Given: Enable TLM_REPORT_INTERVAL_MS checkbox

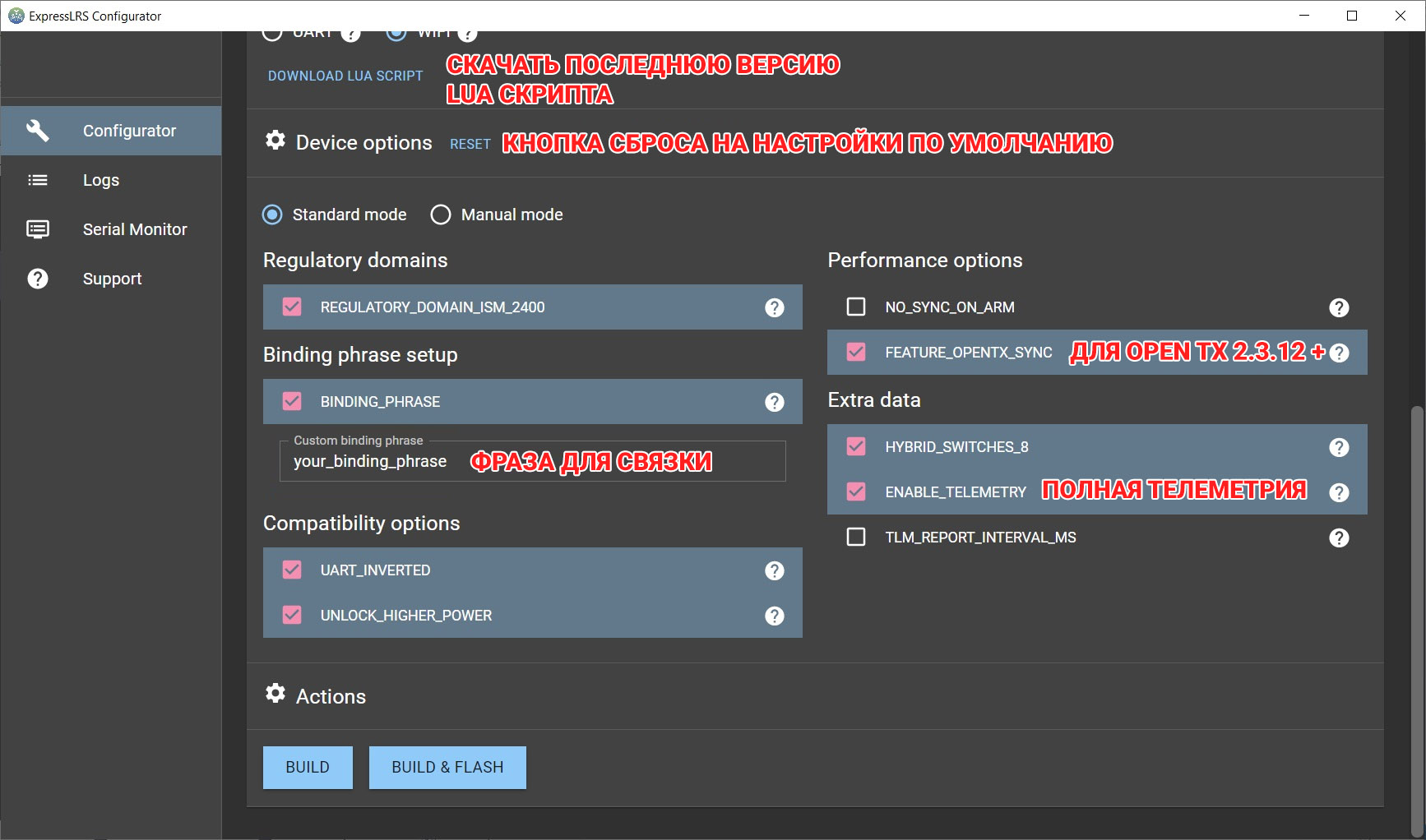Looking at the screenshot, I should (x=856, y=537).
